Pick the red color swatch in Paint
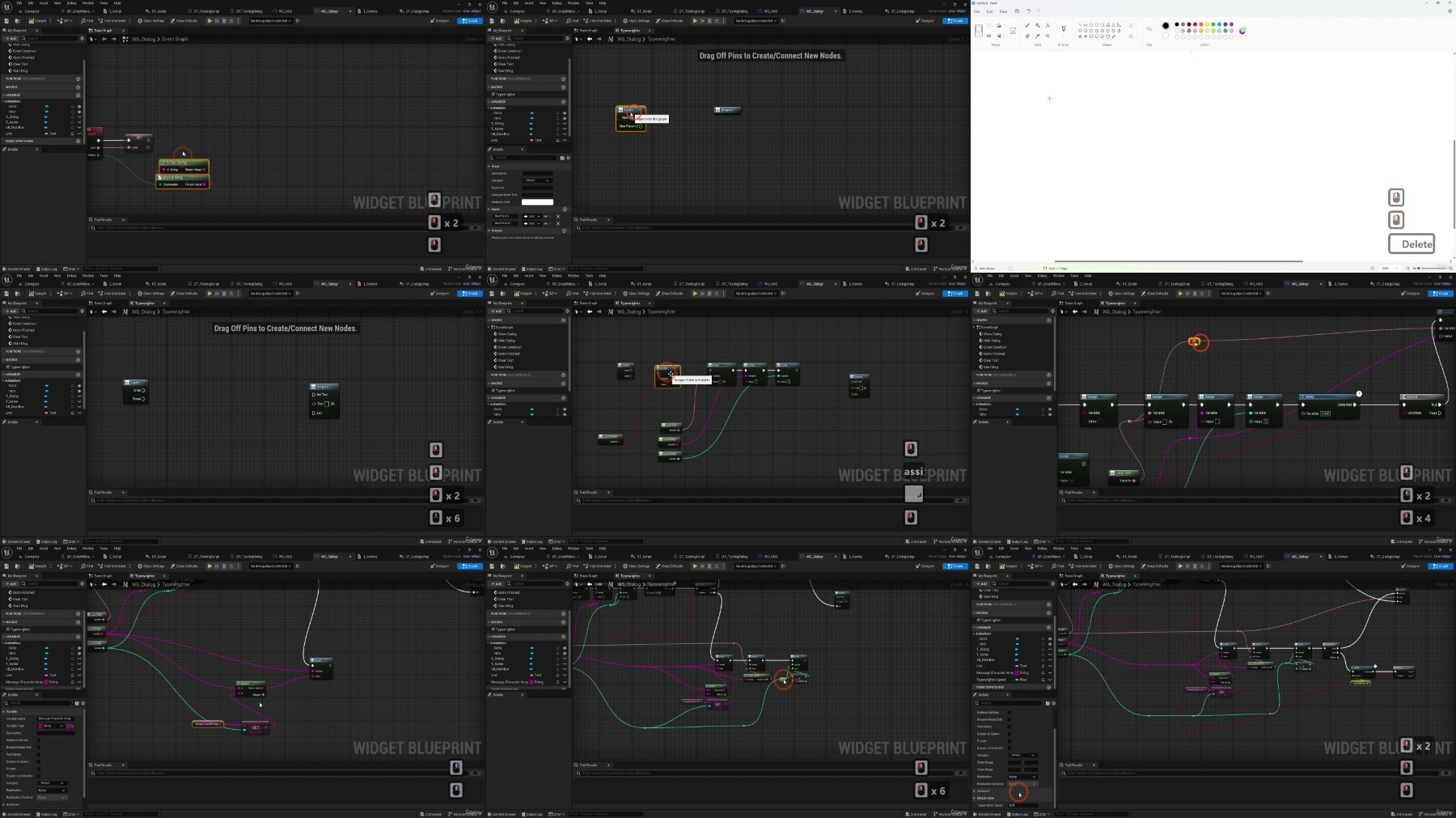The height and width of the screenshot is (818, 1456). coord(1195,24)
